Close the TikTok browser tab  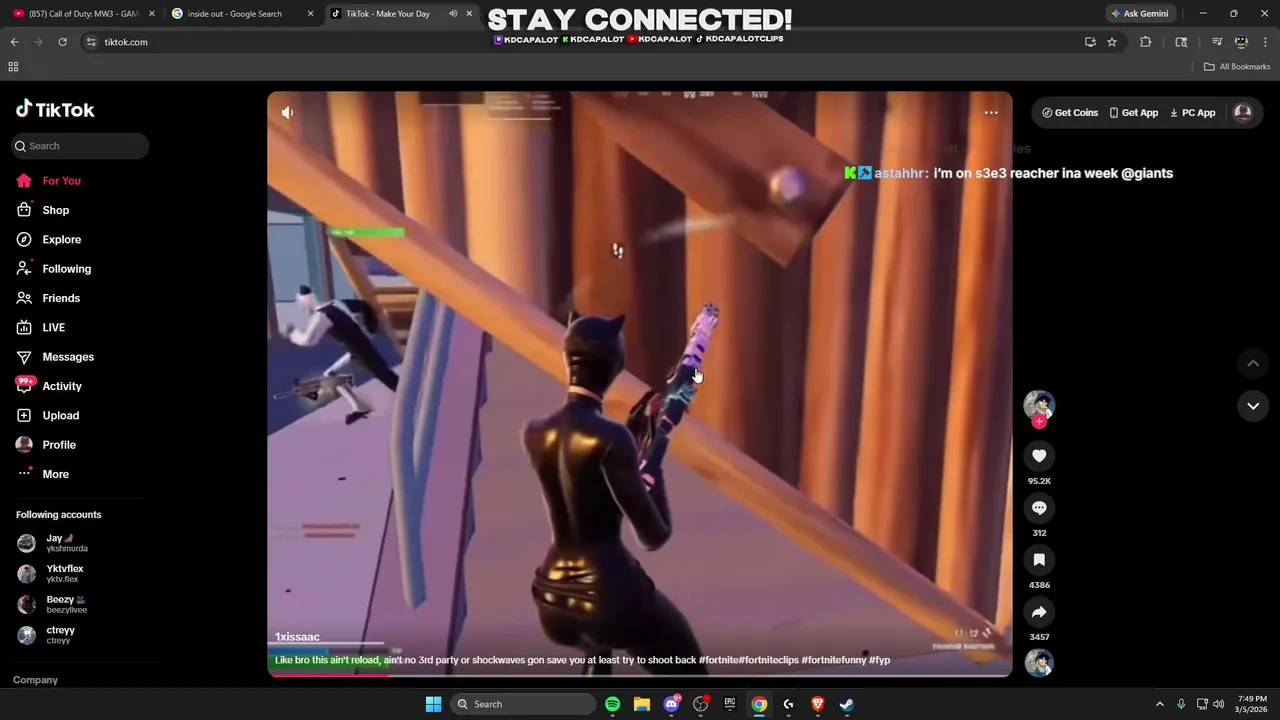pos(469,14)
